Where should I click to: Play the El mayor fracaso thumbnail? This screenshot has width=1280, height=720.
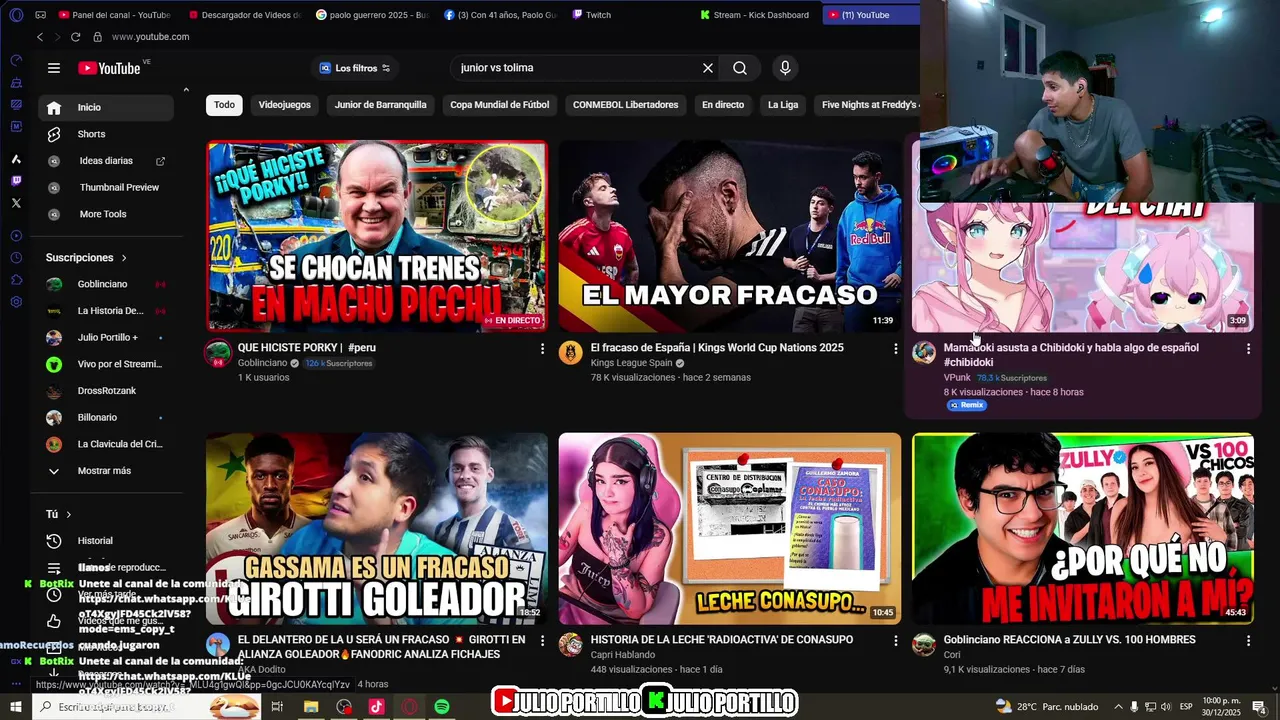[x=730, y=236]
